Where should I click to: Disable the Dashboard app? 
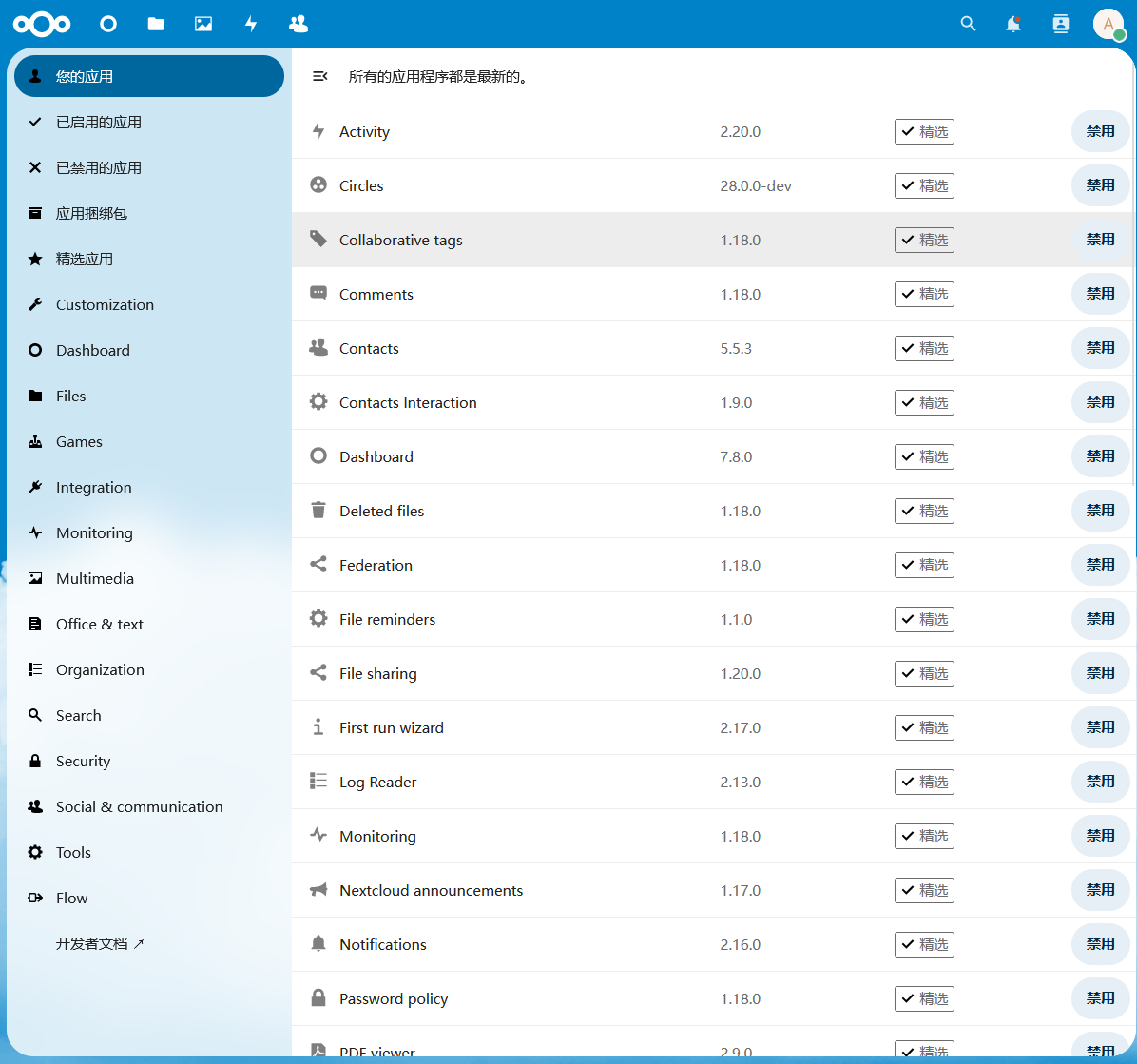click(x=1100, y=457)
